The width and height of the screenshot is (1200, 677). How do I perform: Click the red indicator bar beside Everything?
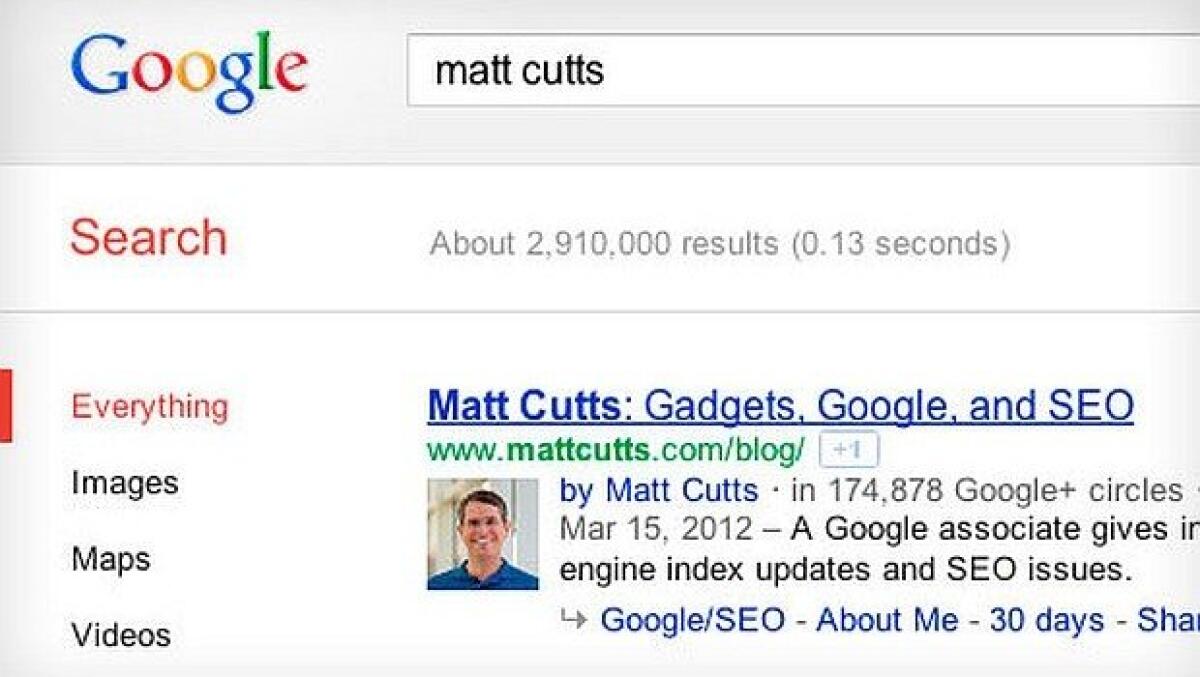pyautogui.click(x=6, y=407)
